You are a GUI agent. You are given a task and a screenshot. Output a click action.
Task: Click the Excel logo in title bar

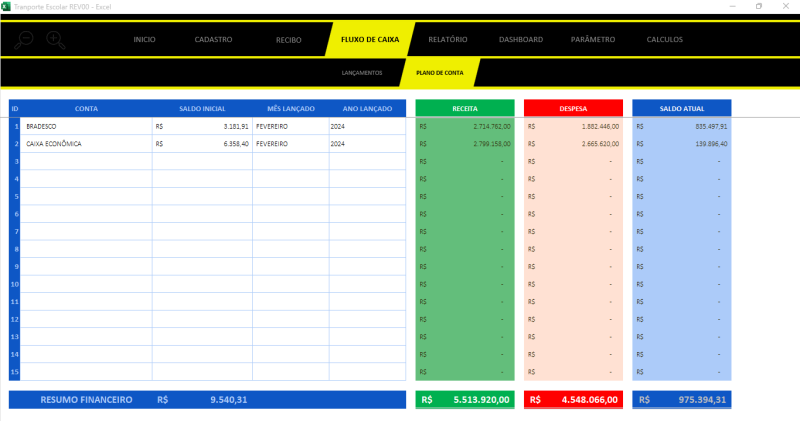(x=6, y=6)
